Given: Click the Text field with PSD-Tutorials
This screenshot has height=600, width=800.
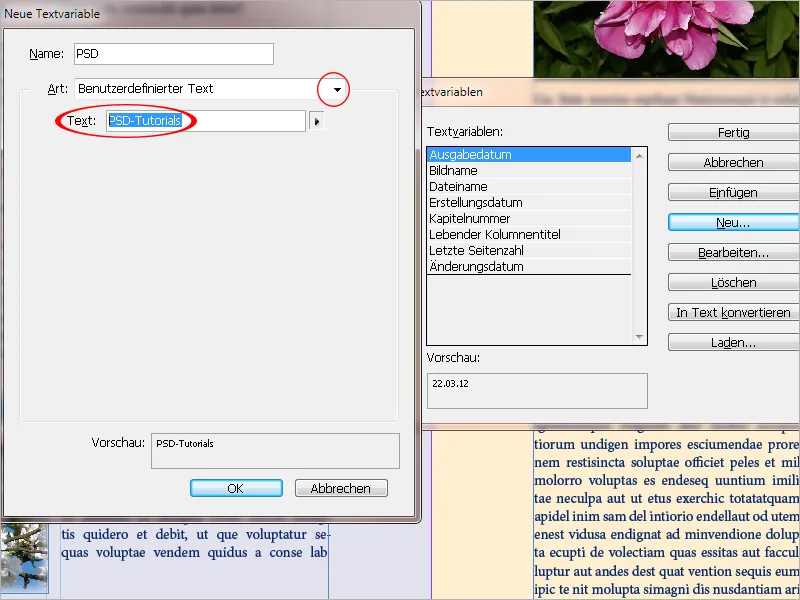Looking at the screenshot, I should pyautogui.click(x=206, y=121).
